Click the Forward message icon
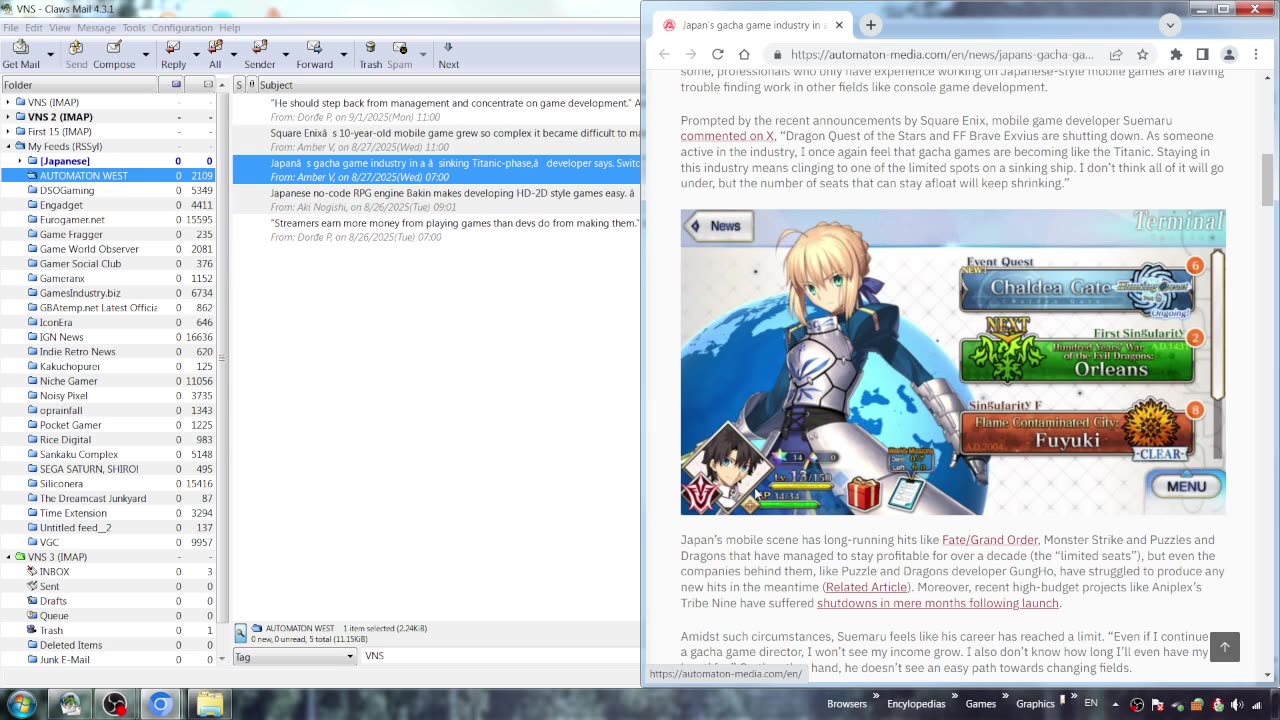This screenshot has width=1280, height=720. pos(314,54)
